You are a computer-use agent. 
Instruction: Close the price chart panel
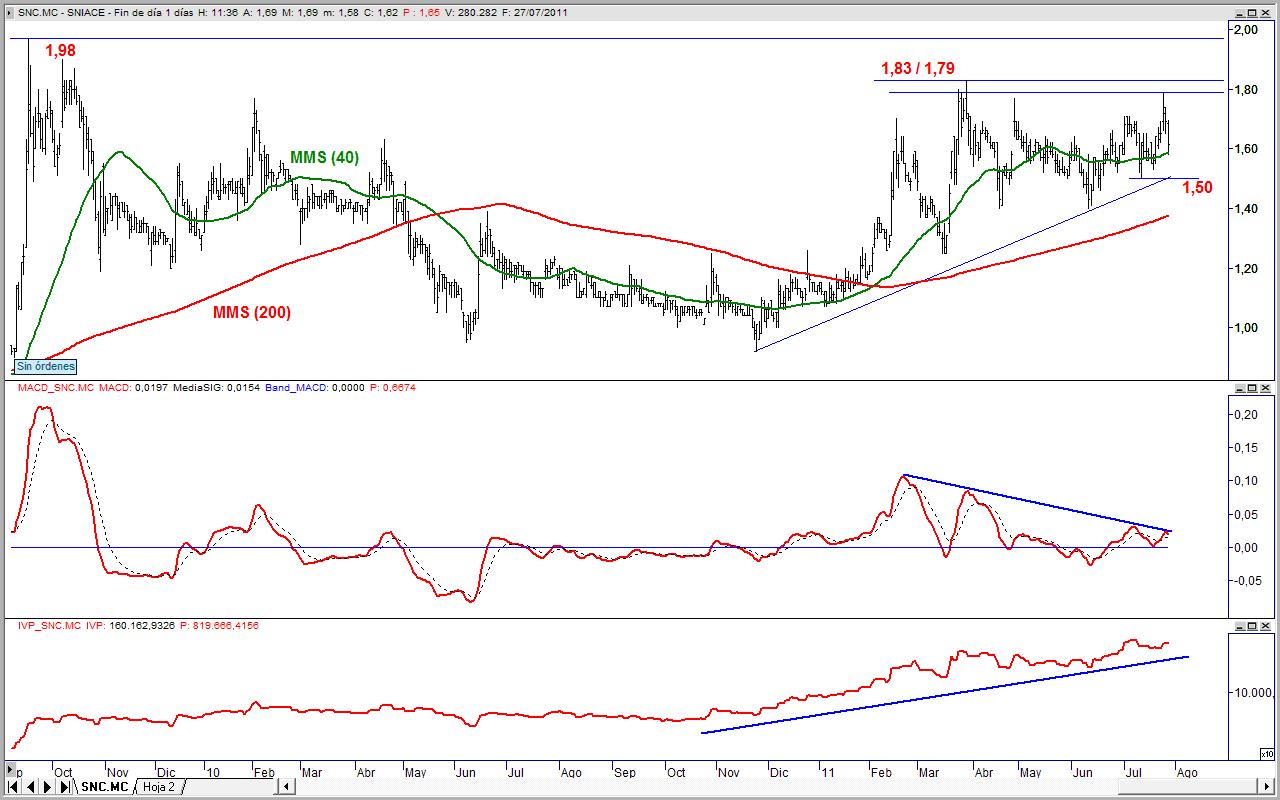click(x=1265, y=13)
